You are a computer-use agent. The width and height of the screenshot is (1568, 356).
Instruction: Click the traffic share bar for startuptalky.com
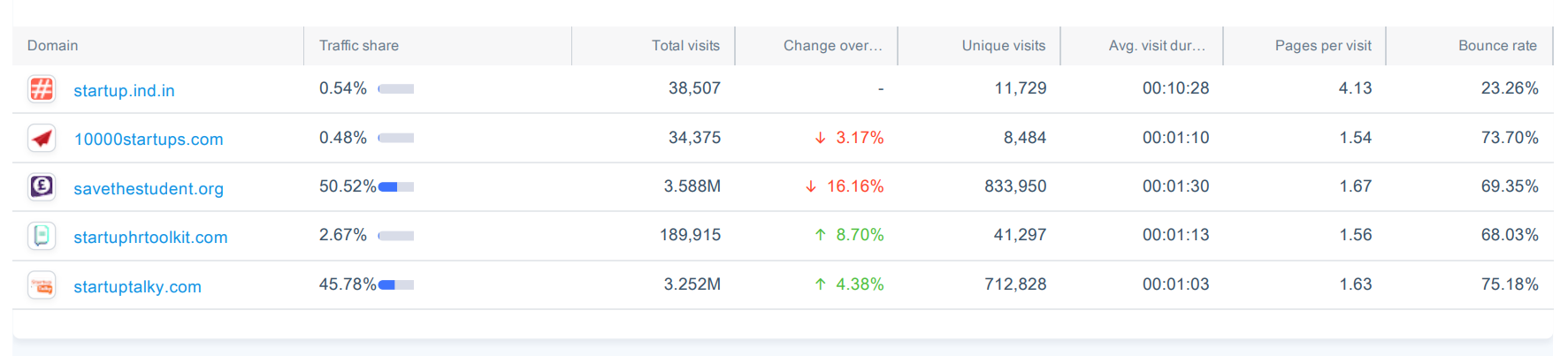[x=396, y=284]
